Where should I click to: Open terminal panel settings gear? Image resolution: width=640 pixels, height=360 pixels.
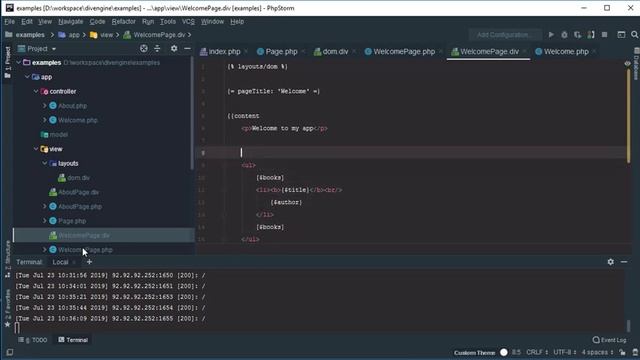tap(611, 262)
